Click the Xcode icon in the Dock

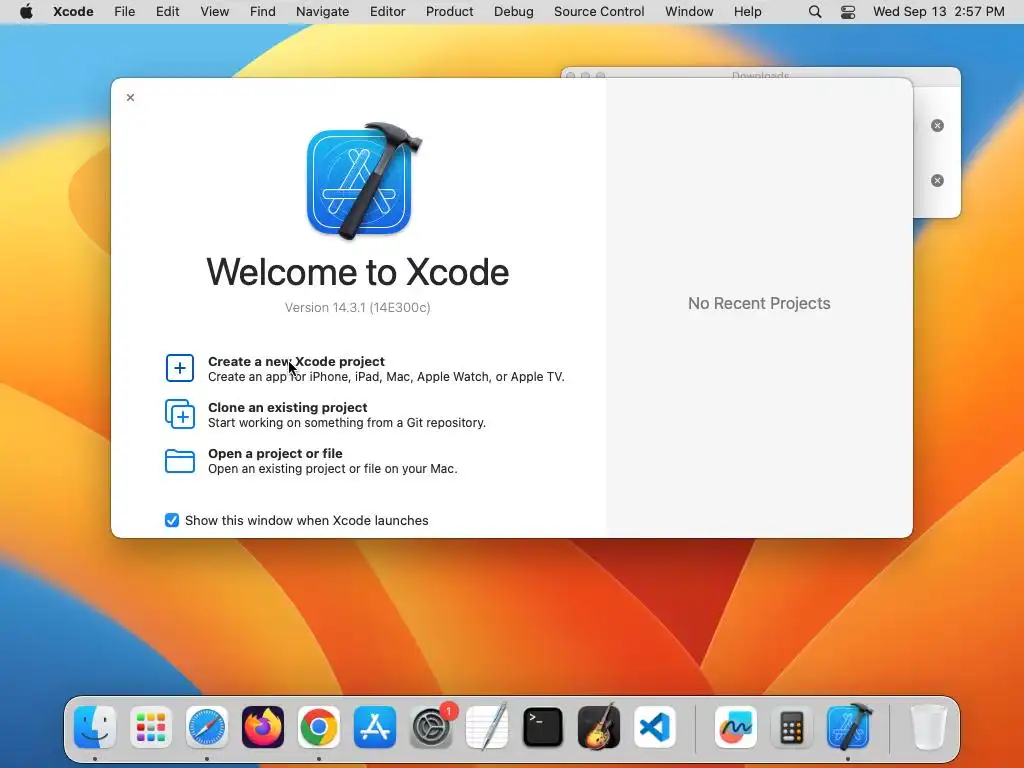848,727
